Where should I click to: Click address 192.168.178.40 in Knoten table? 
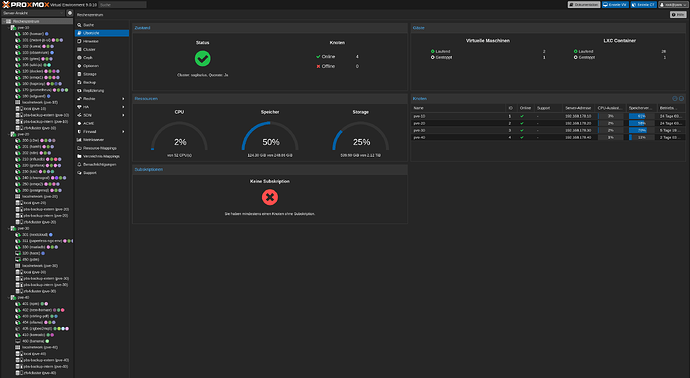pyautogui.click(x=578, y=138)
